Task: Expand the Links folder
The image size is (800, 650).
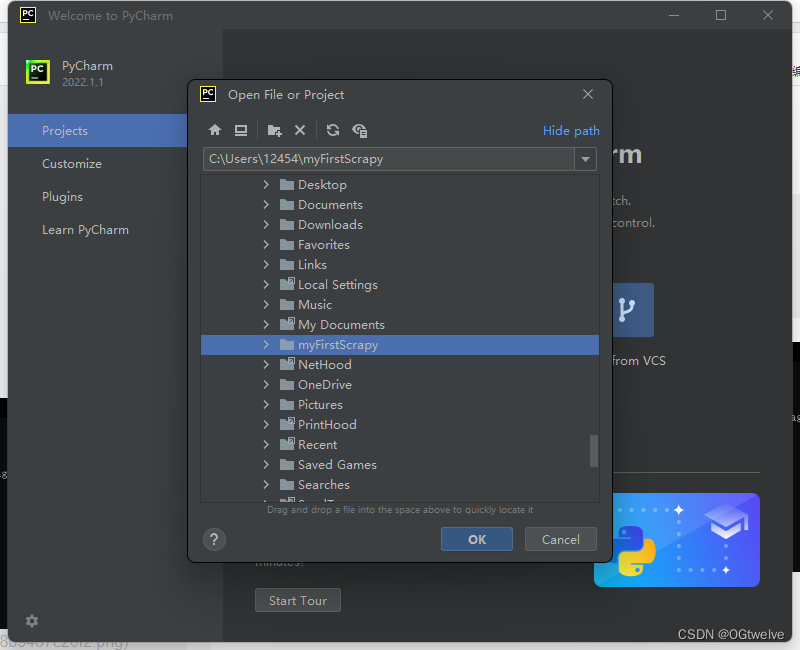Action: pos(266,264)
